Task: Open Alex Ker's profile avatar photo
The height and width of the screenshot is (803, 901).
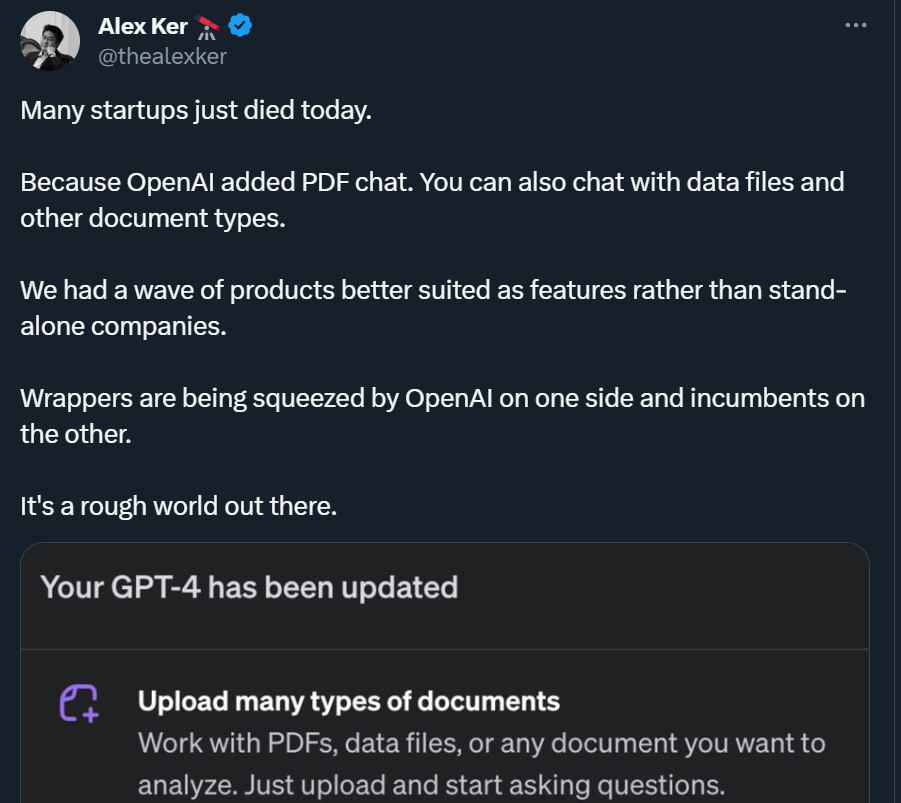Action: point(50,41)
